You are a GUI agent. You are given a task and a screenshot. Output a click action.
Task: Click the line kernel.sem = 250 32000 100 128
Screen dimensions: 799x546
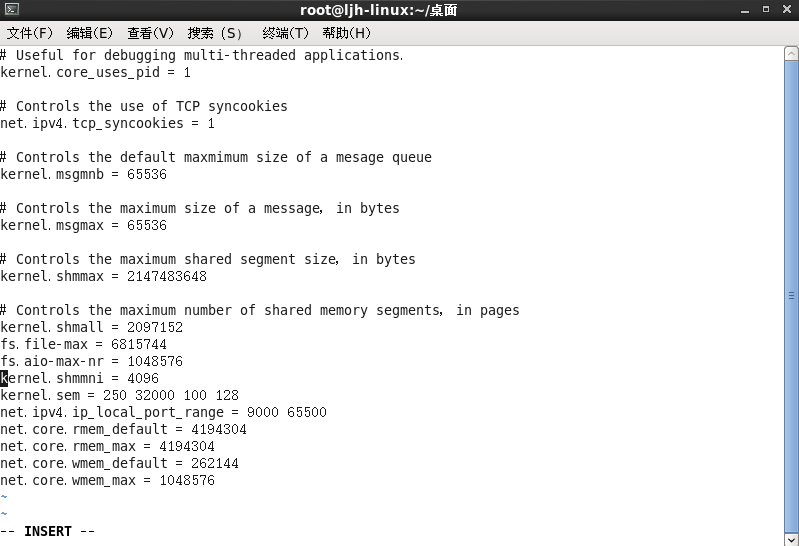pos(119,395)
